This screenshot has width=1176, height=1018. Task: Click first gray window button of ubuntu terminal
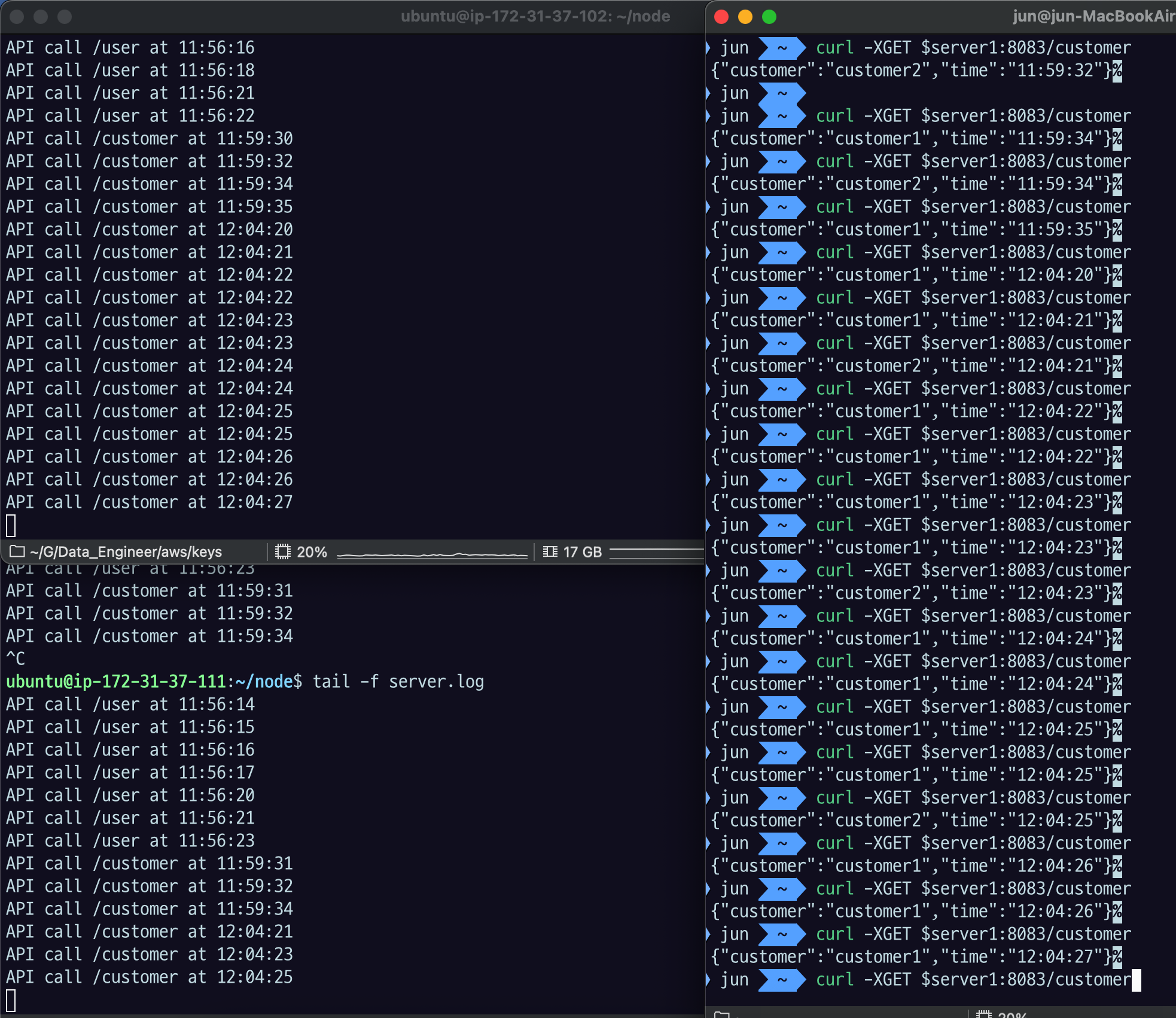tap(17, 17)
